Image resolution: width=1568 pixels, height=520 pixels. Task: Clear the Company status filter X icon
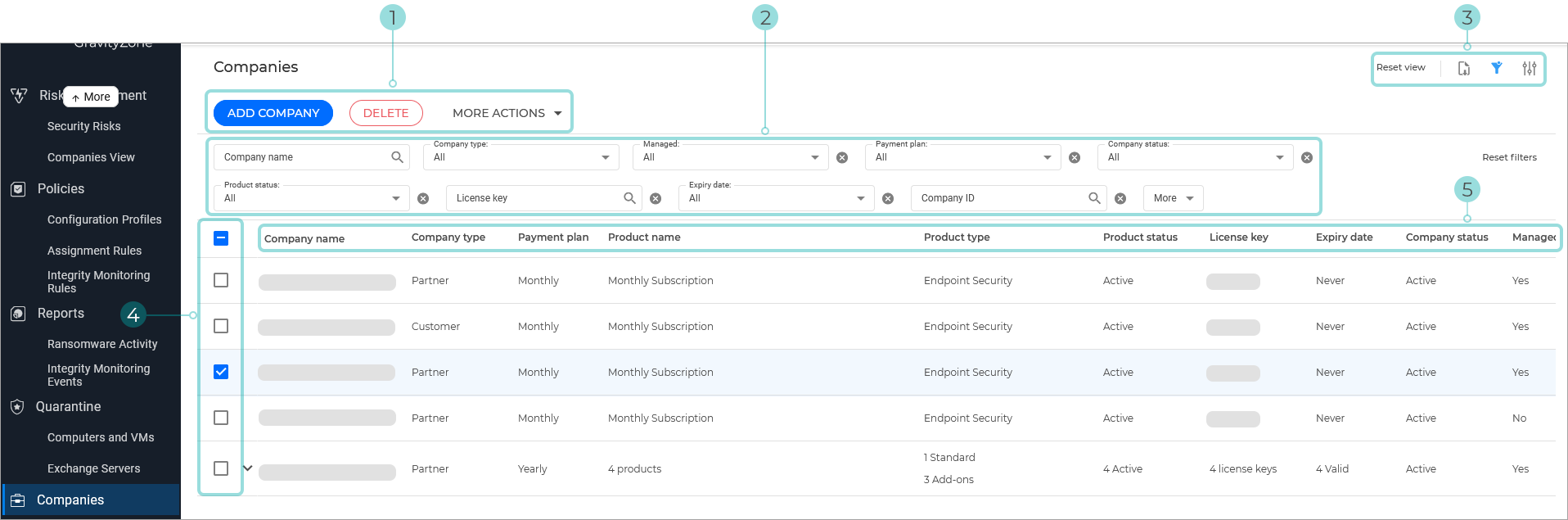(x=1307, y=158)
